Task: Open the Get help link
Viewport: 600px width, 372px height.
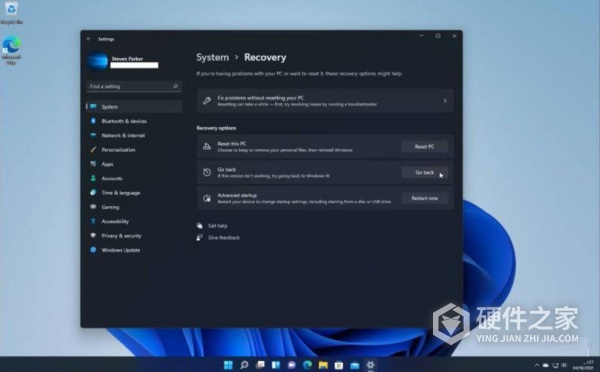Action: (217, 226)
